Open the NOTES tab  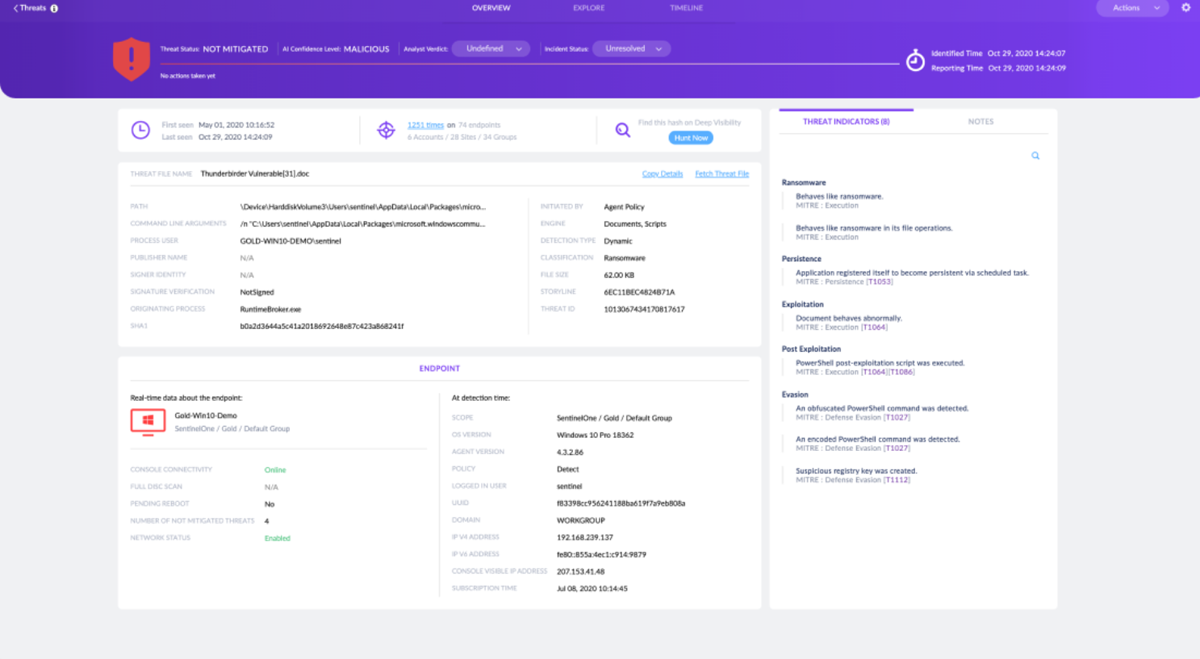(x=981, y=121)
